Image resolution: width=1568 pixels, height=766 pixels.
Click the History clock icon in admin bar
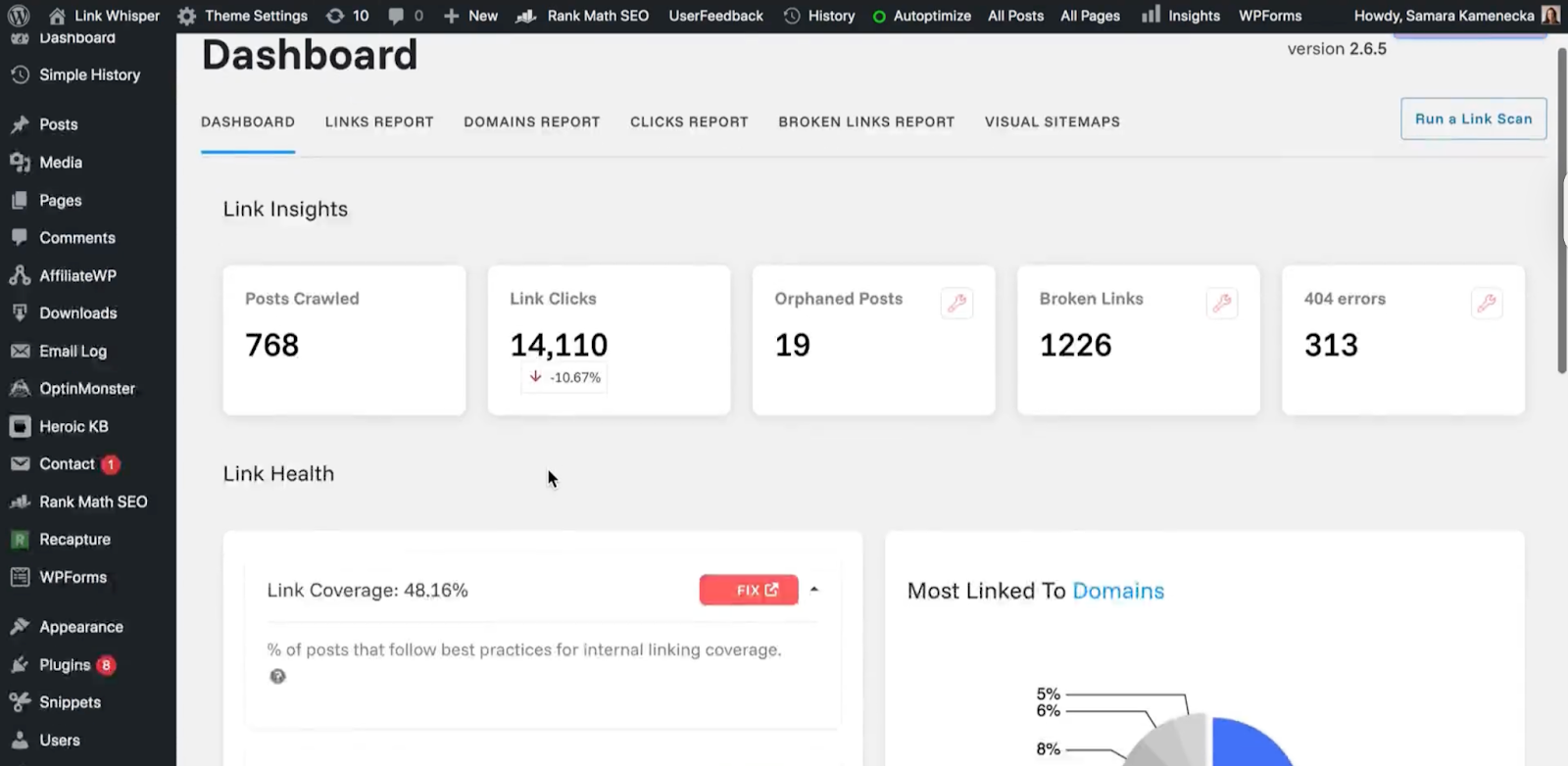pos(792,16)
